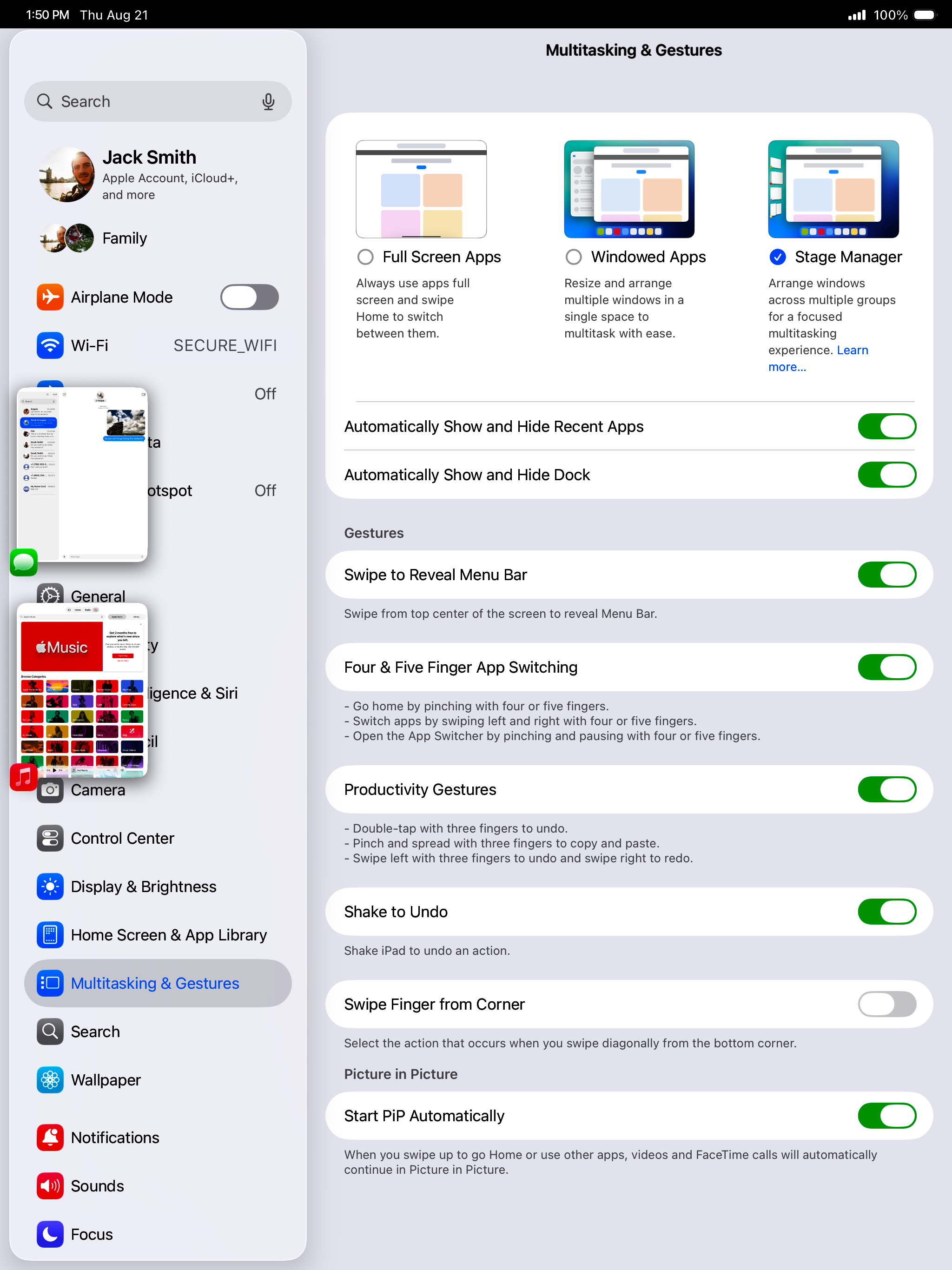Open the Control Center icon
This screenshot has width=952, height=1270.
point(50,838)
